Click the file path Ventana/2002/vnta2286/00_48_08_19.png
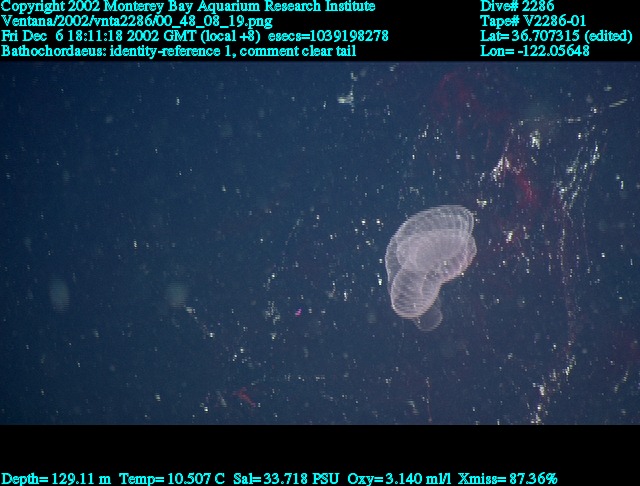Screen dimensions: 640x486 pos(137,21)
